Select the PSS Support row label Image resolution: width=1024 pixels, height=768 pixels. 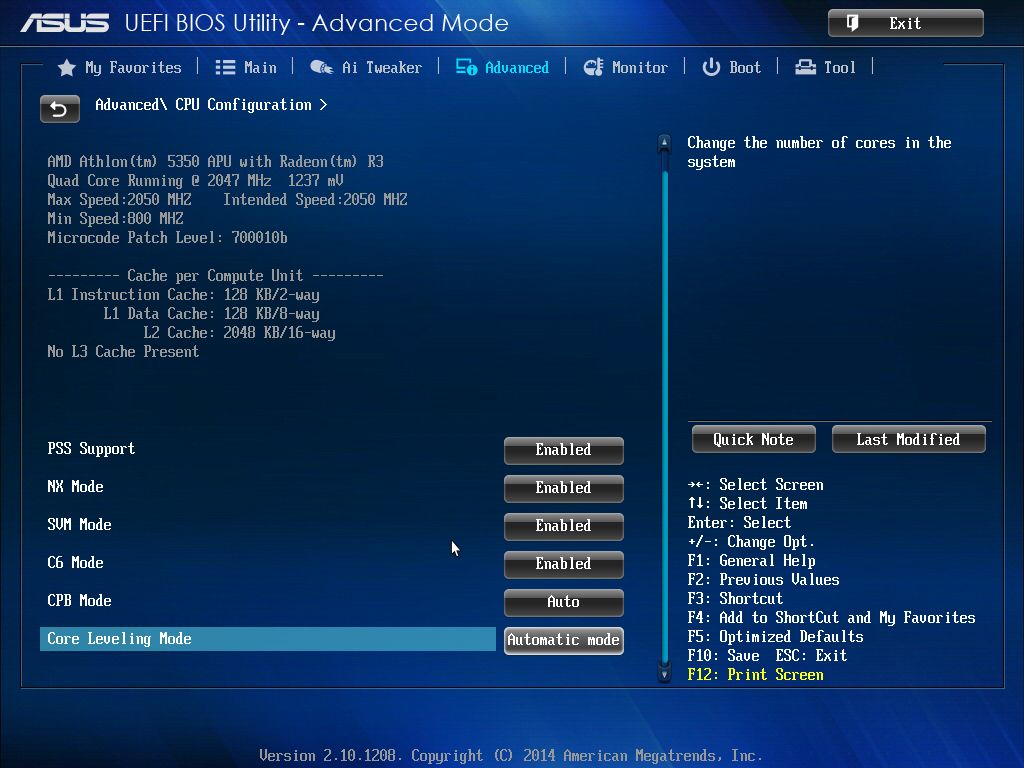91,449
